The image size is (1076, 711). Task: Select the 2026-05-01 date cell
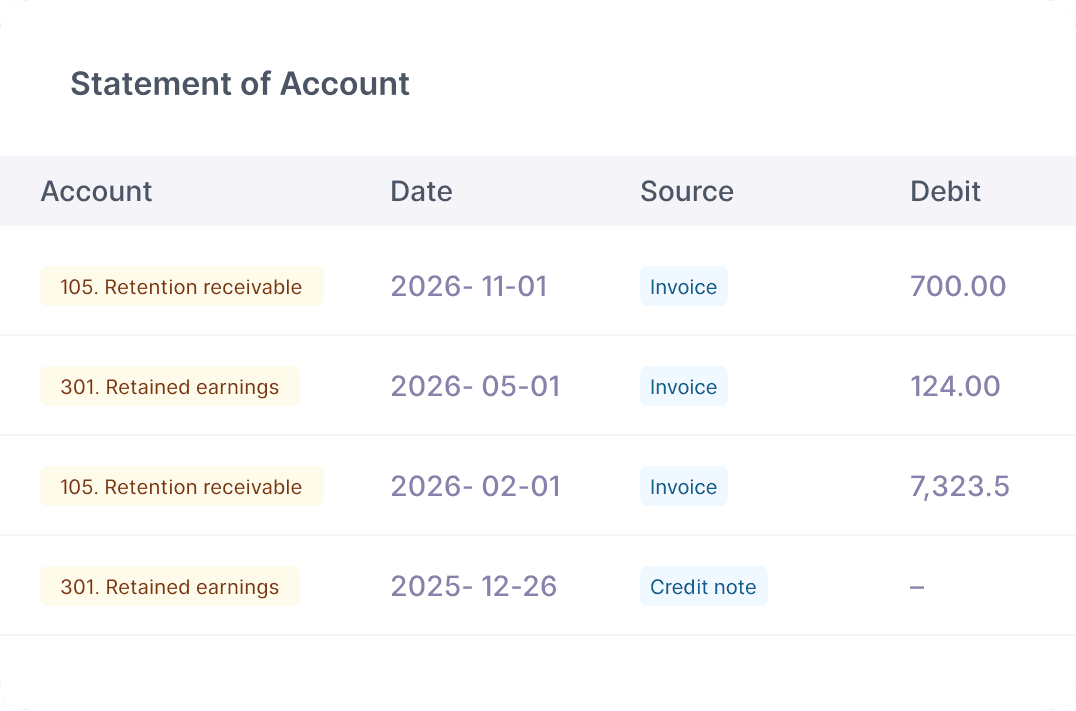[x=475, y=387]
